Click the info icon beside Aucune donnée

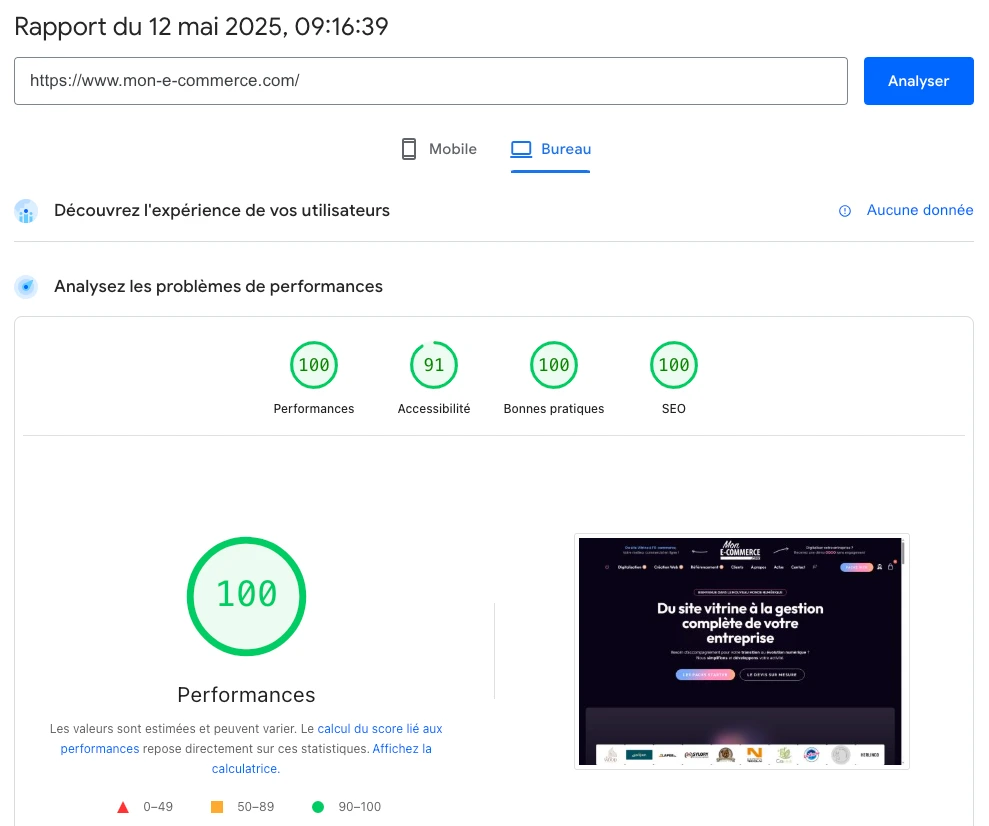(x=845, y=211)
